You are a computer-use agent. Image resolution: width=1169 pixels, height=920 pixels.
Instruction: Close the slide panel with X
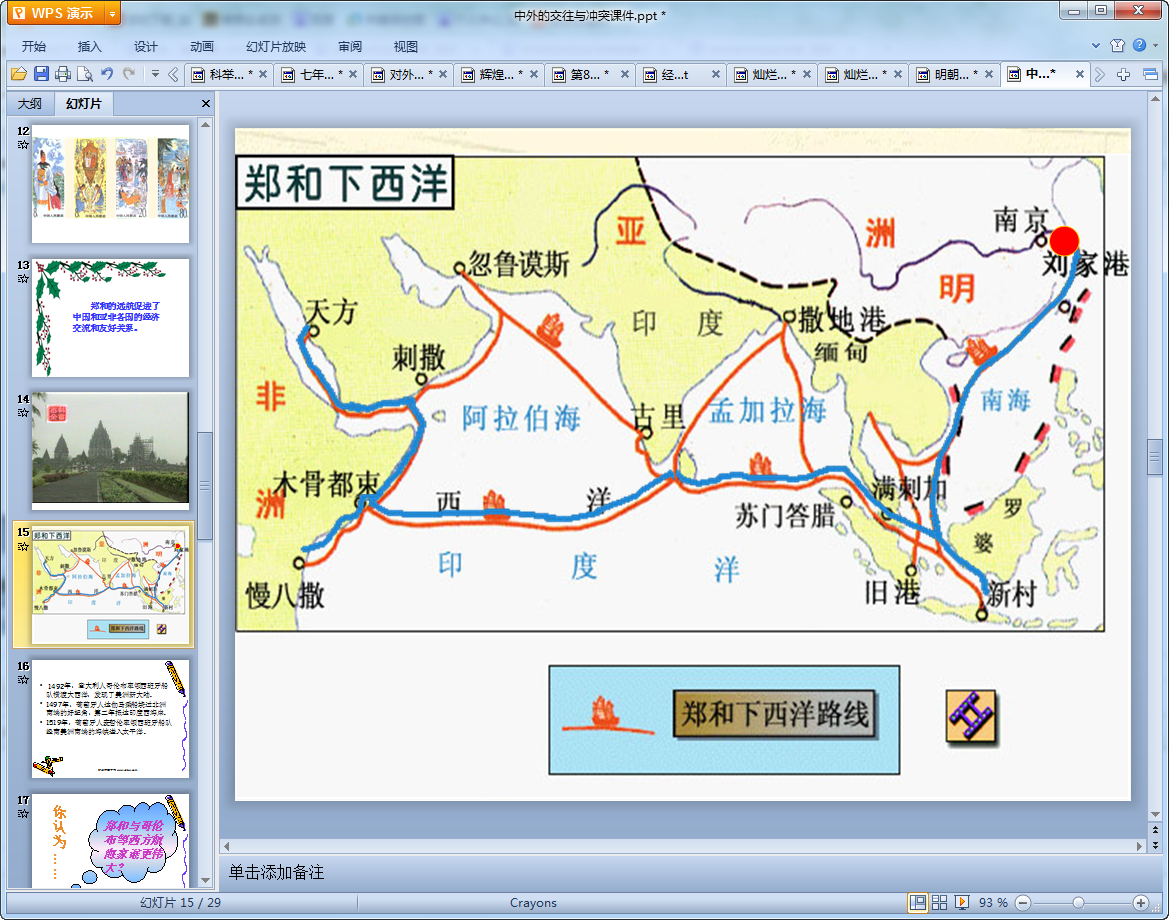pos(206,104)
